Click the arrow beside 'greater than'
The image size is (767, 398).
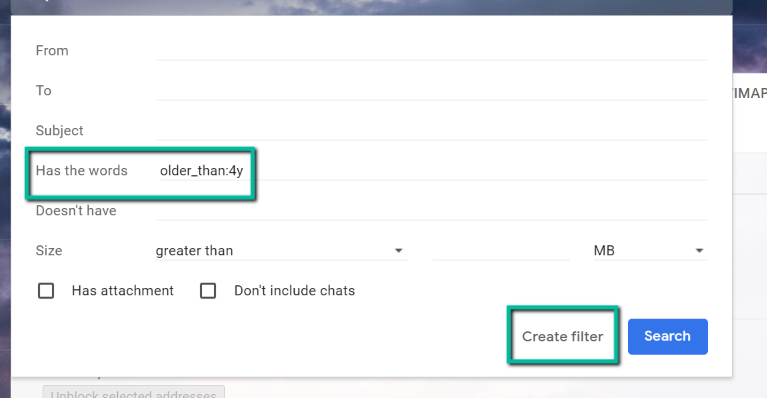click(x=399, y=251)
